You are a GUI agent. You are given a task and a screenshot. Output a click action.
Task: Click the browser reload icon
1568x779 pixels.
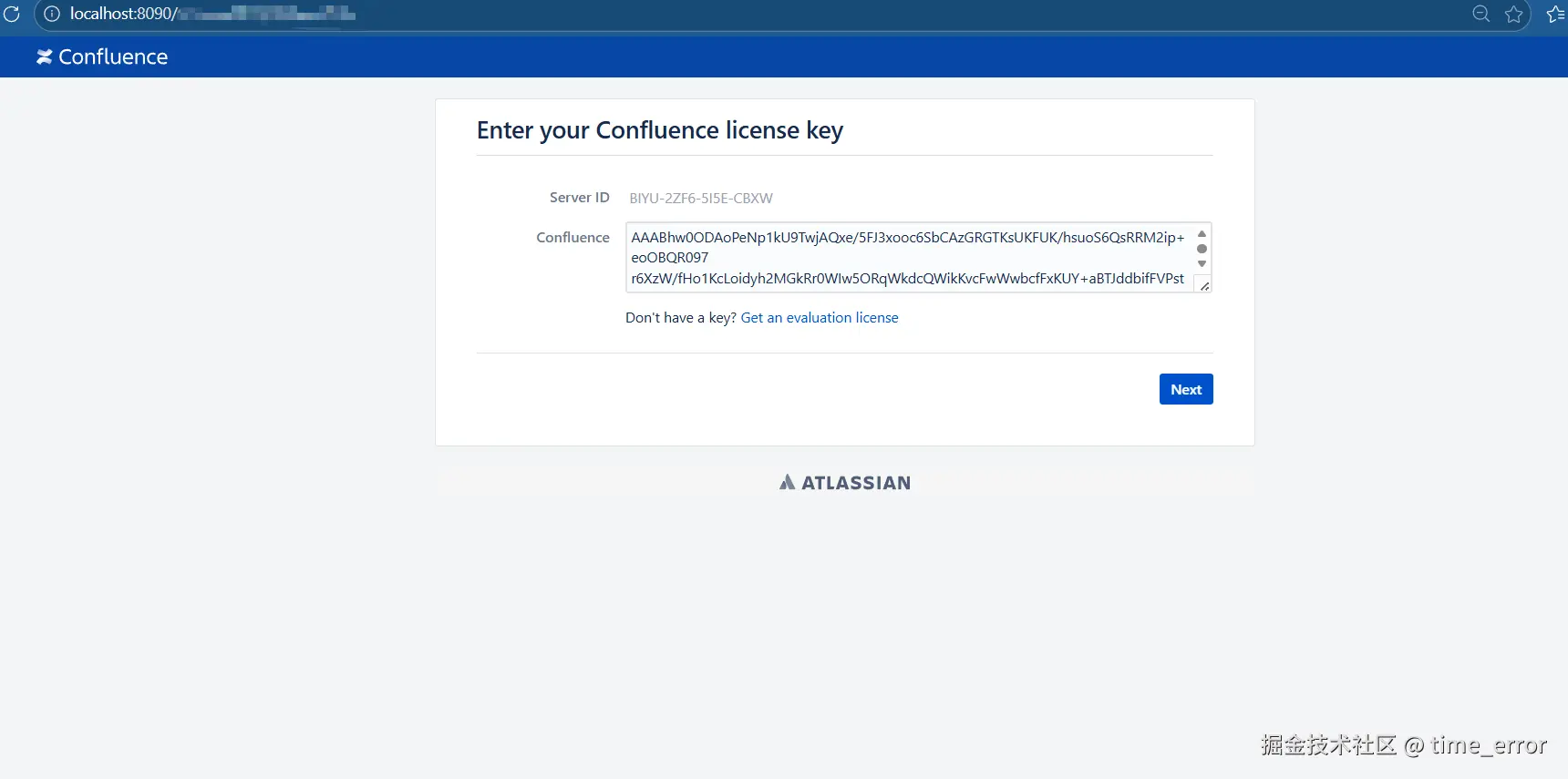[x=12, y=14]
